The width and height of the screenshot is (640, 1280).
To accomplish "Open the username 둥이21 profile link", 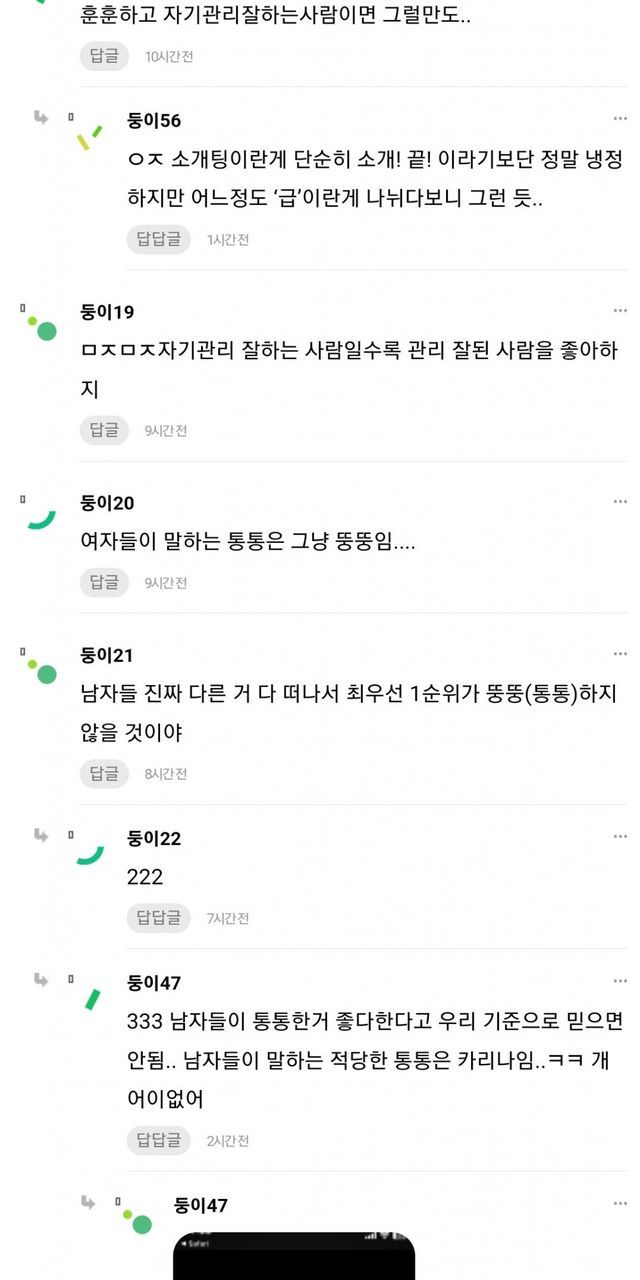I will coord(107,656).
